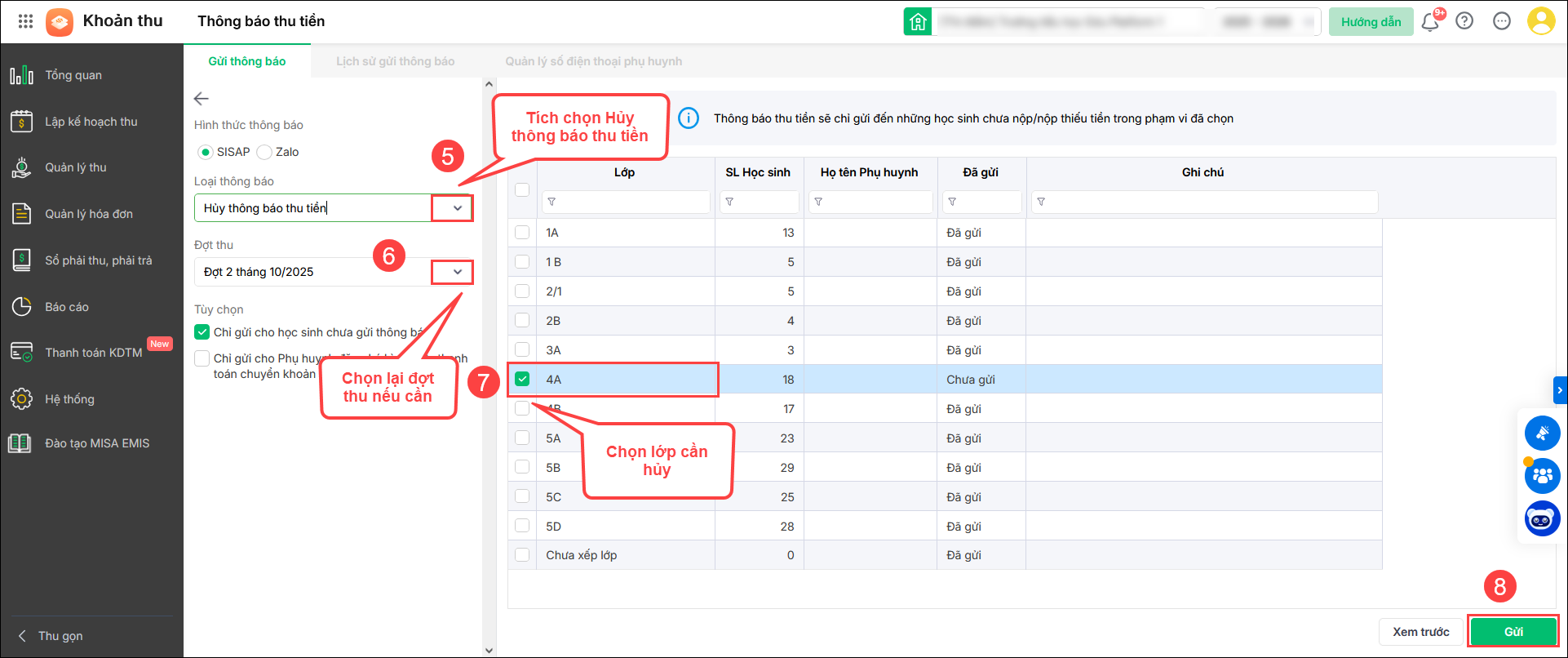Uncheck the checkbox for class 4A
The image size is (1568, 658).
pyautogui.click(x=522, y=379)
